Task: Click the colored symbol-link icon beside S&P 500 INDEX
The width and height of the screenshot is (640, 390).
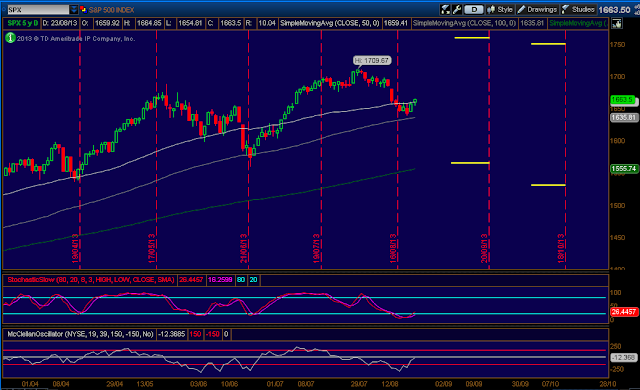Action: [83, 9]
